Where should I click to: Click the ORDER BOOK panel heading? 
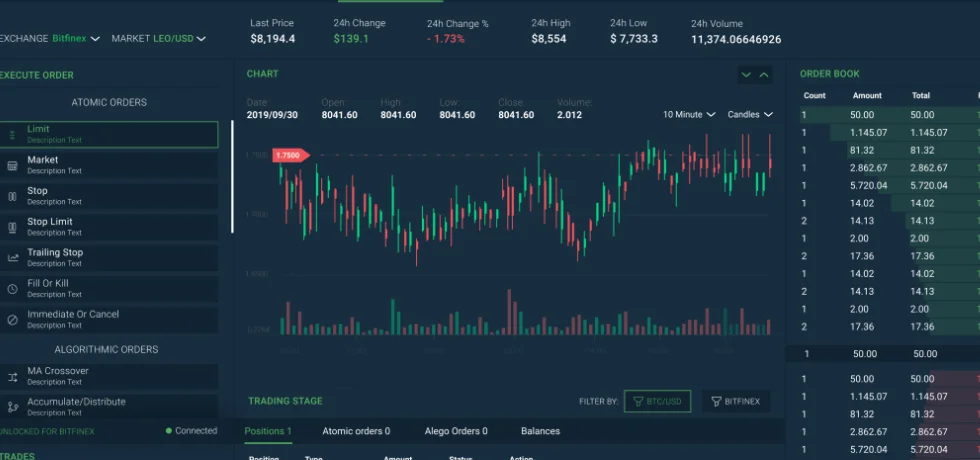point(829,74)
